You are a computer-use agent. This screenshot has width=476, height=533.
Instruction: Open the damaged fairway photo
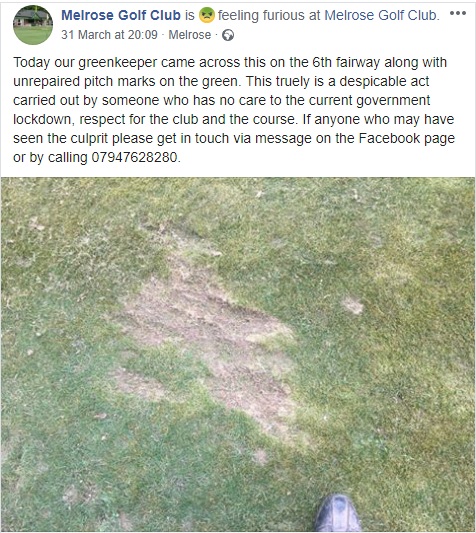(x=238, y=355)
